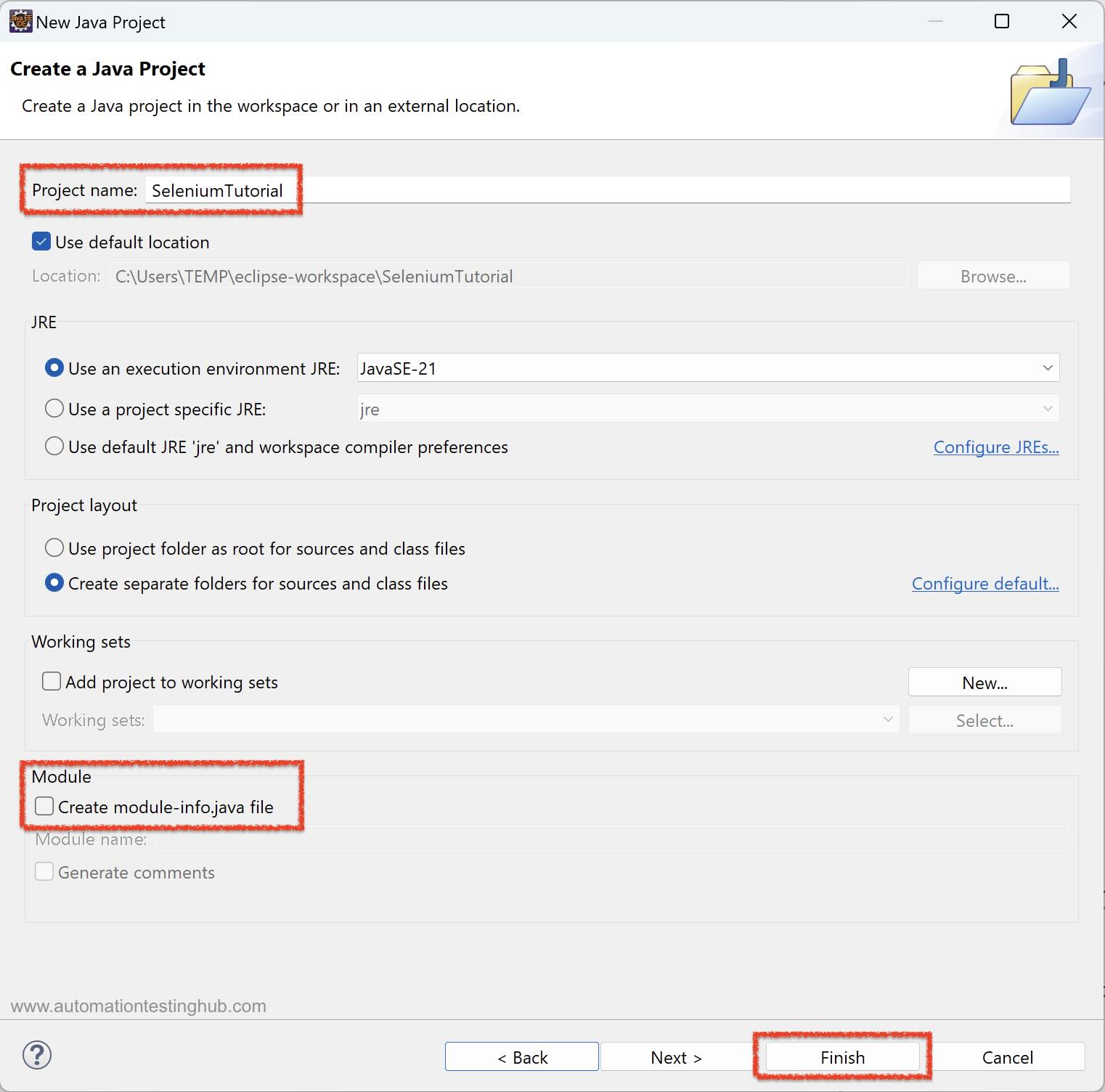Select Create separate folders for sources option
This screenshot has width=1105, height=1092.
pyautogui.click(x=54, y=583)
